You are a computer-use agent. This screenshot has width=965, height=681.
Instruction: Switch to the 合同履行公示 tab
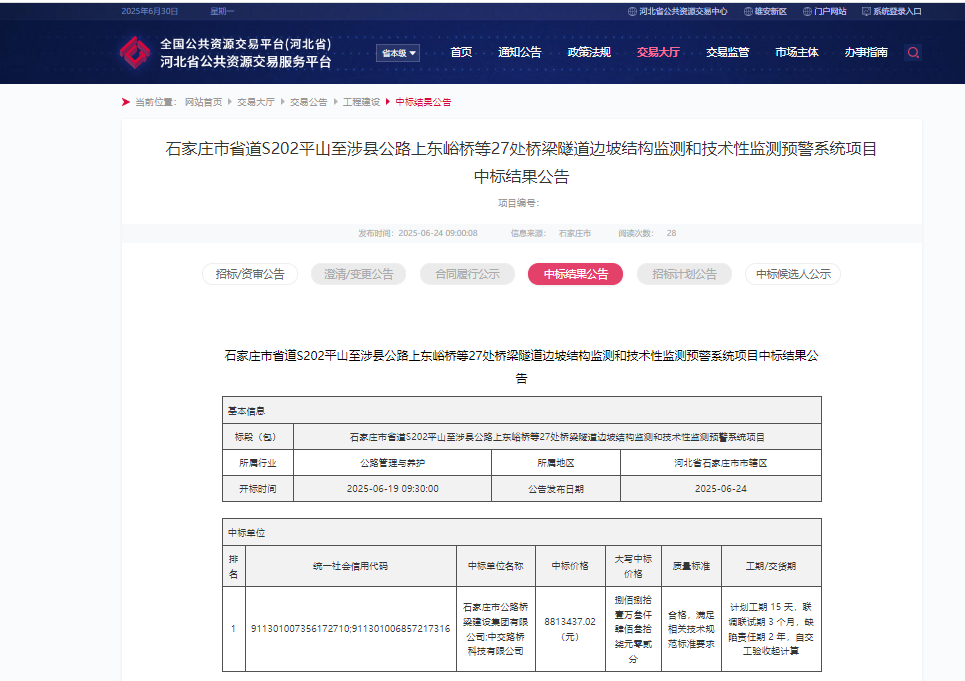pyautogui.click(x=468, y=274)
